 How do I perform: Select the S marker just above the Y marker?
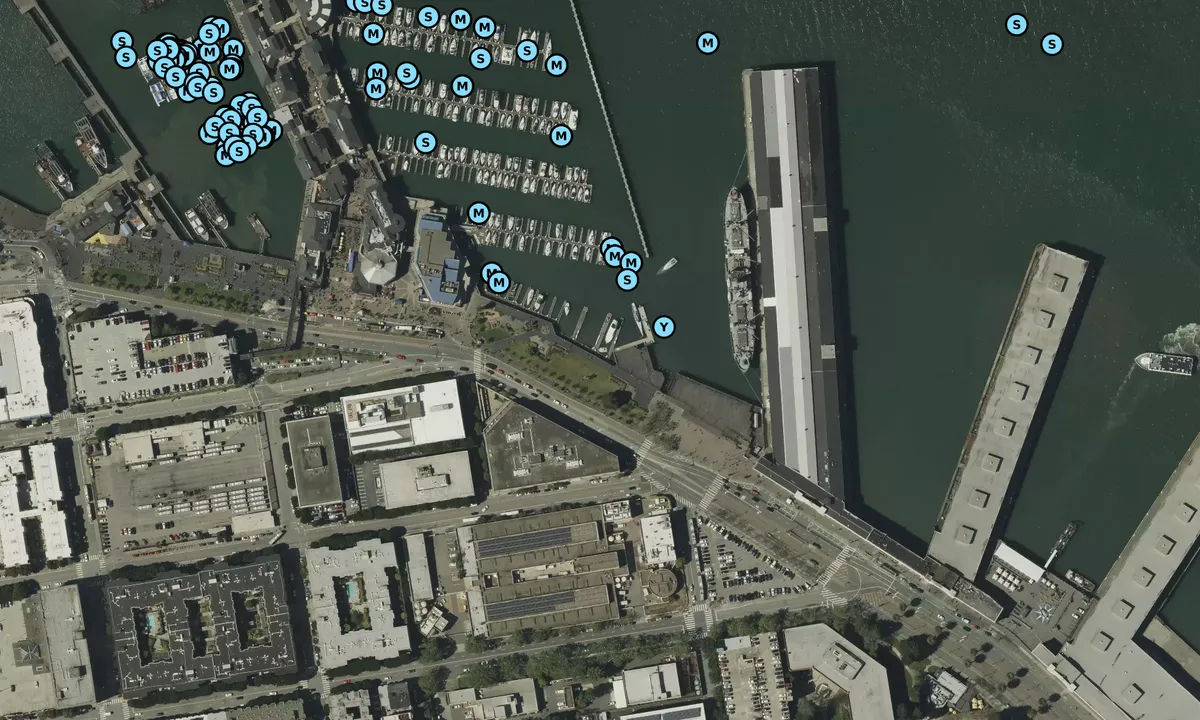coord(627,280)
